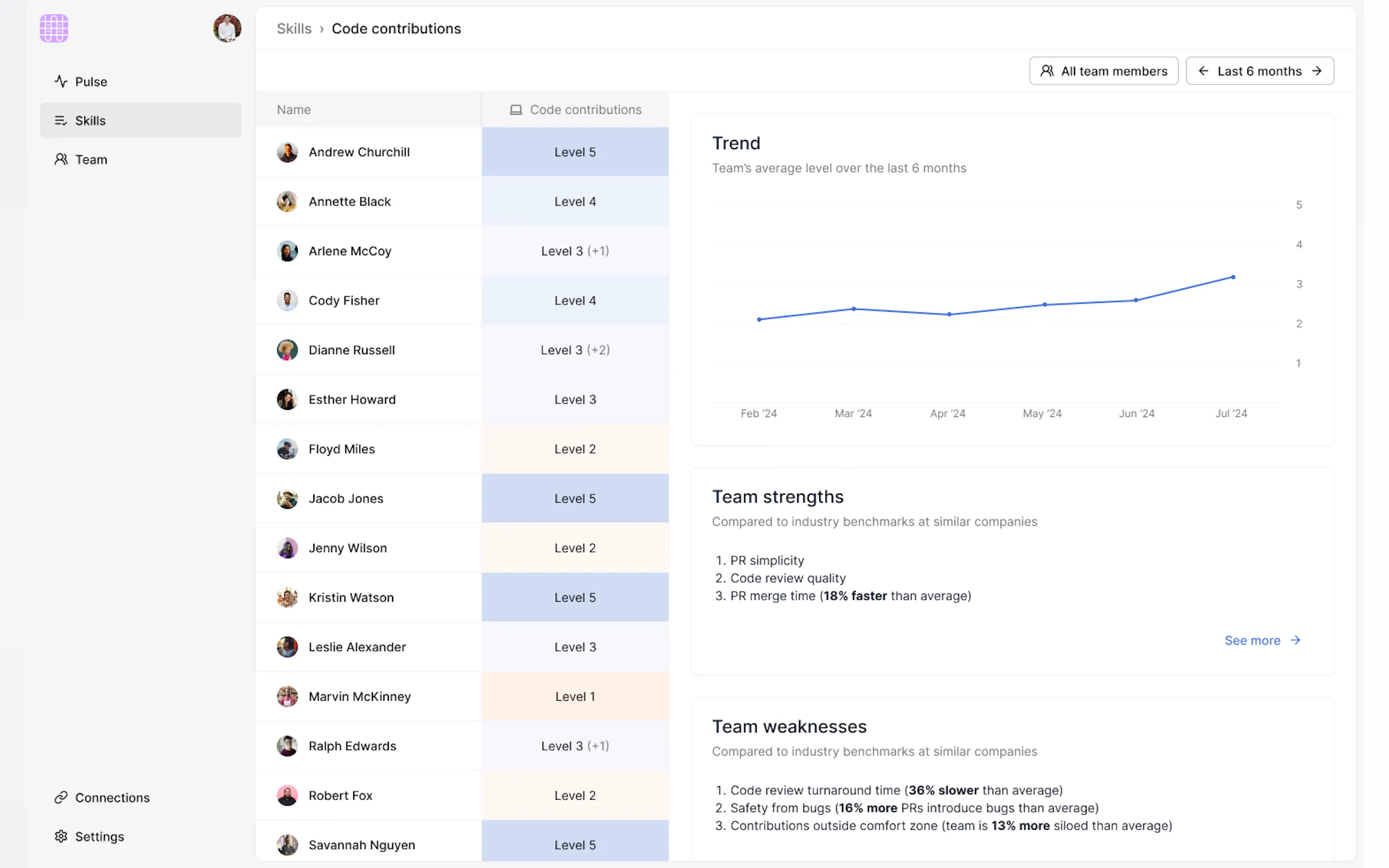Image resolution: width=1389 pixels, height=868 pixels.
Task: Go to previous period with left arrow
Action: pyautogui.click(x=1203, y=71)
